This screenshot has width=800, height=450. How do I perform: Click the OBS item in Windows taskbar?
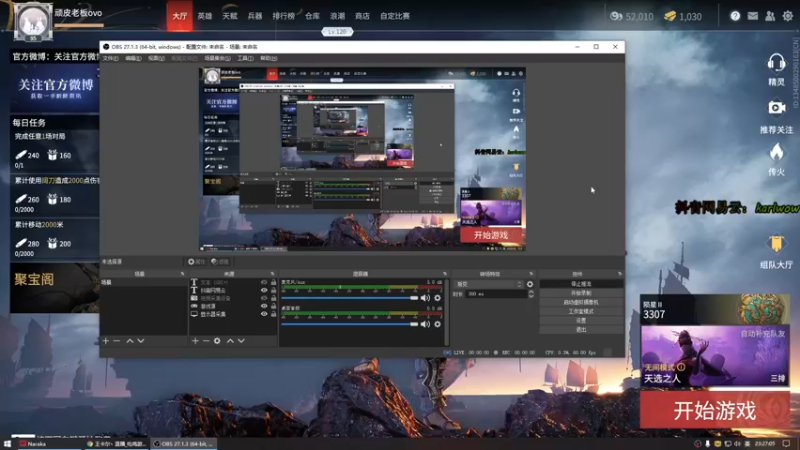[184, 444]
